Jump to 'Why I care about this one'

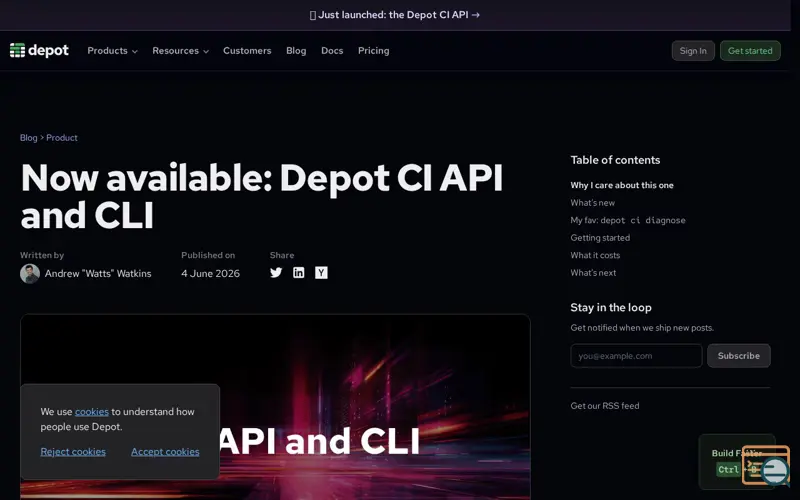pos(622,185)
